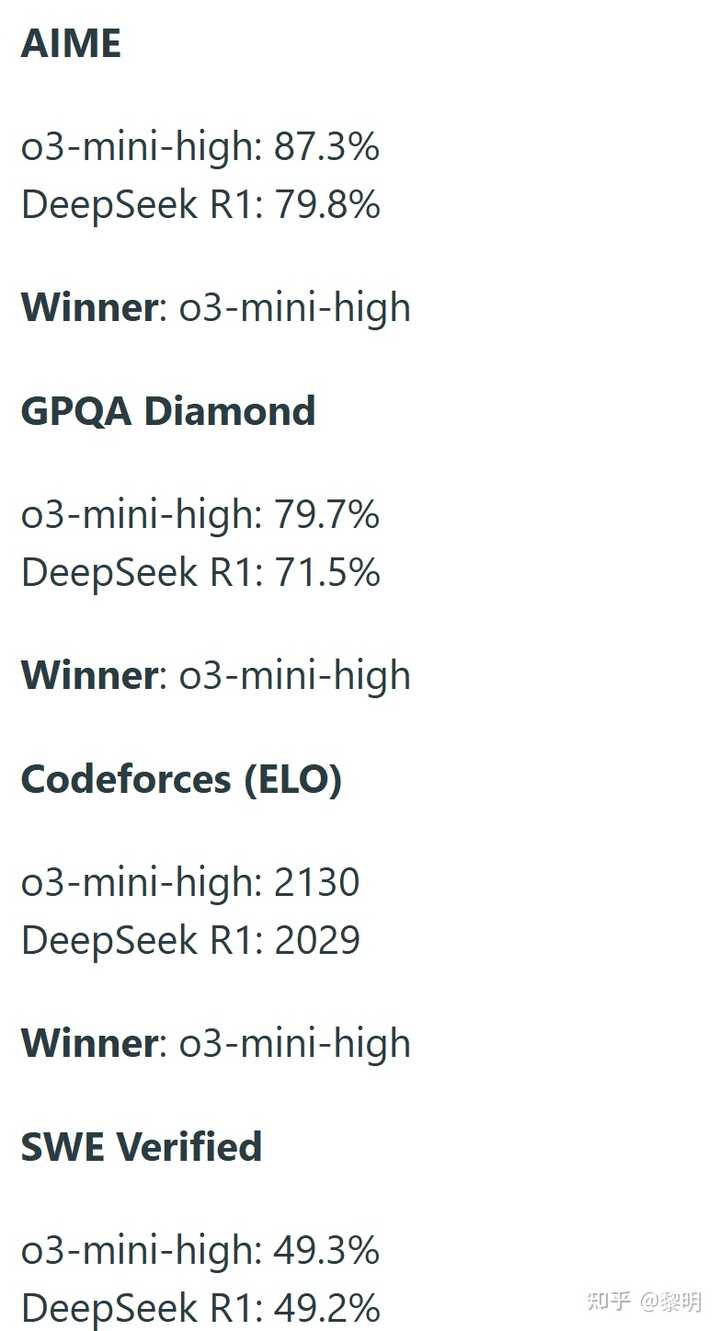The height and width of the screenshot is (1331, 720).
Task: Click the @黎明 username watermark
Action: pos(672,1301)
